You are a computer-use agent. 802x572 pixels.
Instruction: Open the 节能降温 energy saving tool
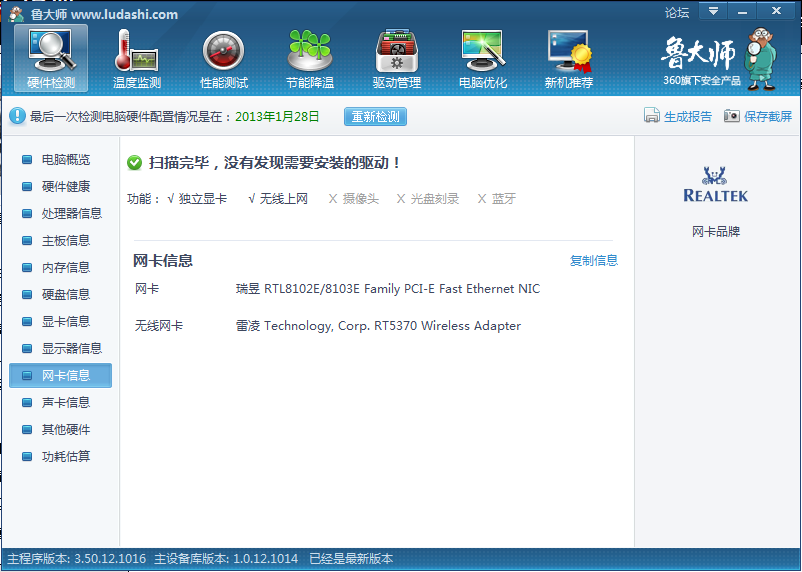tap(310, 58)
